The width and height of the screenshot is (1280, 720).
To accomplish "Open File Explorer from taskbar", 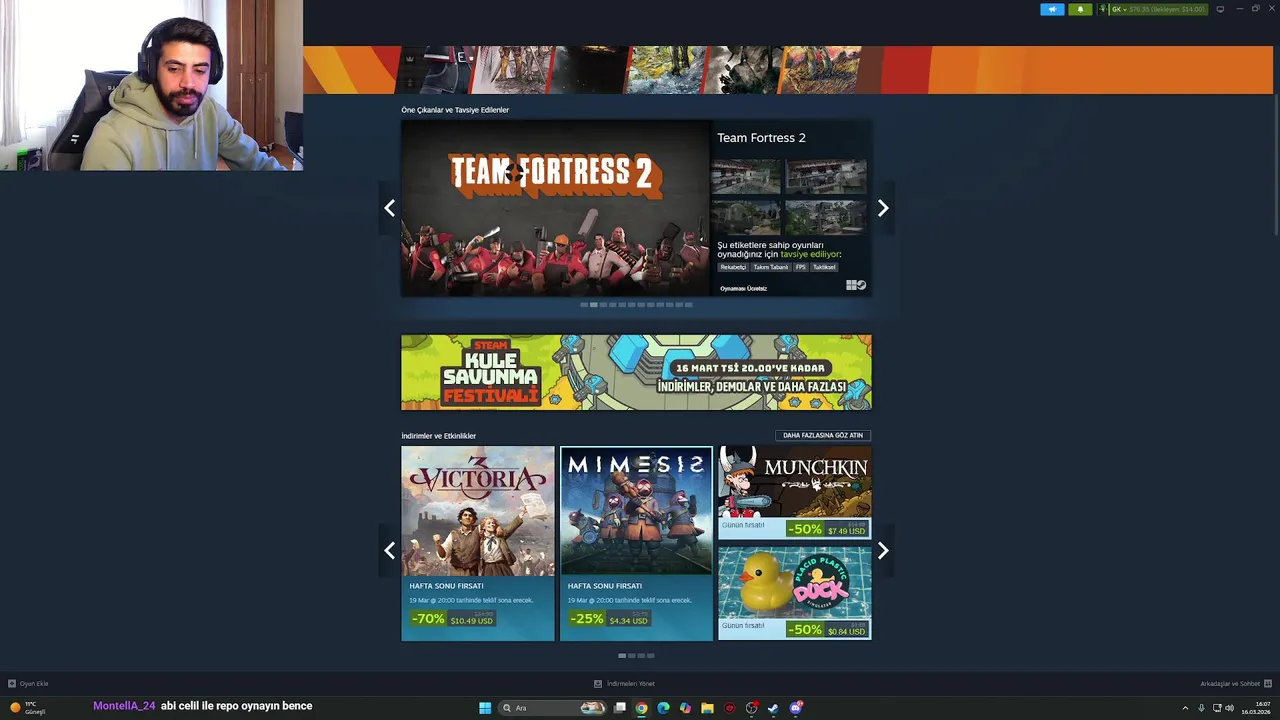I will tap(707, 708).
